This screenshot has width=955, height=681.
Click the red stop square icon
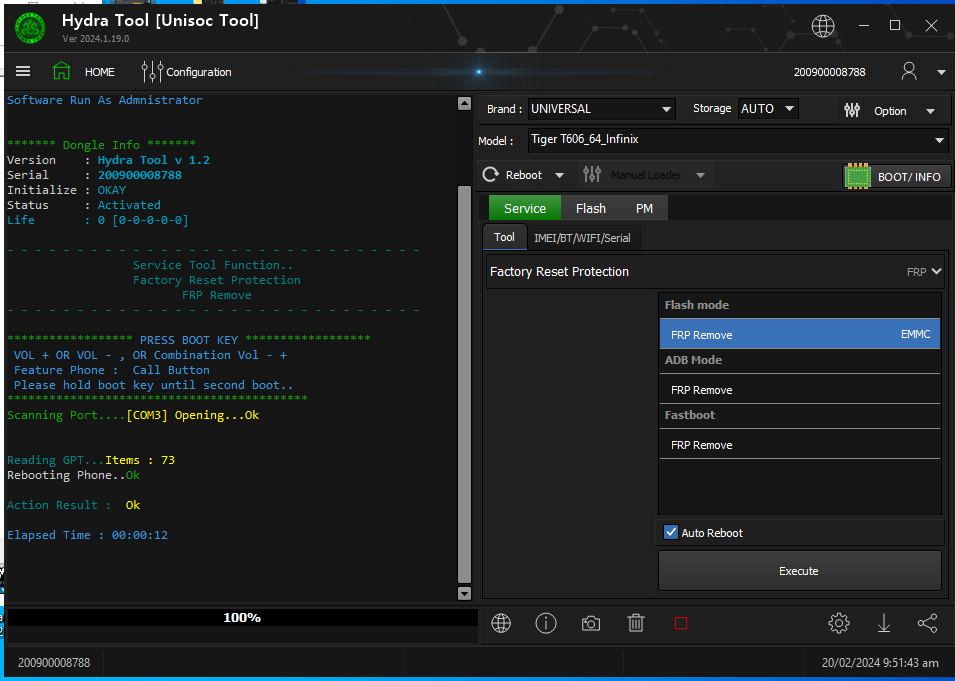(x=681, y=623)
